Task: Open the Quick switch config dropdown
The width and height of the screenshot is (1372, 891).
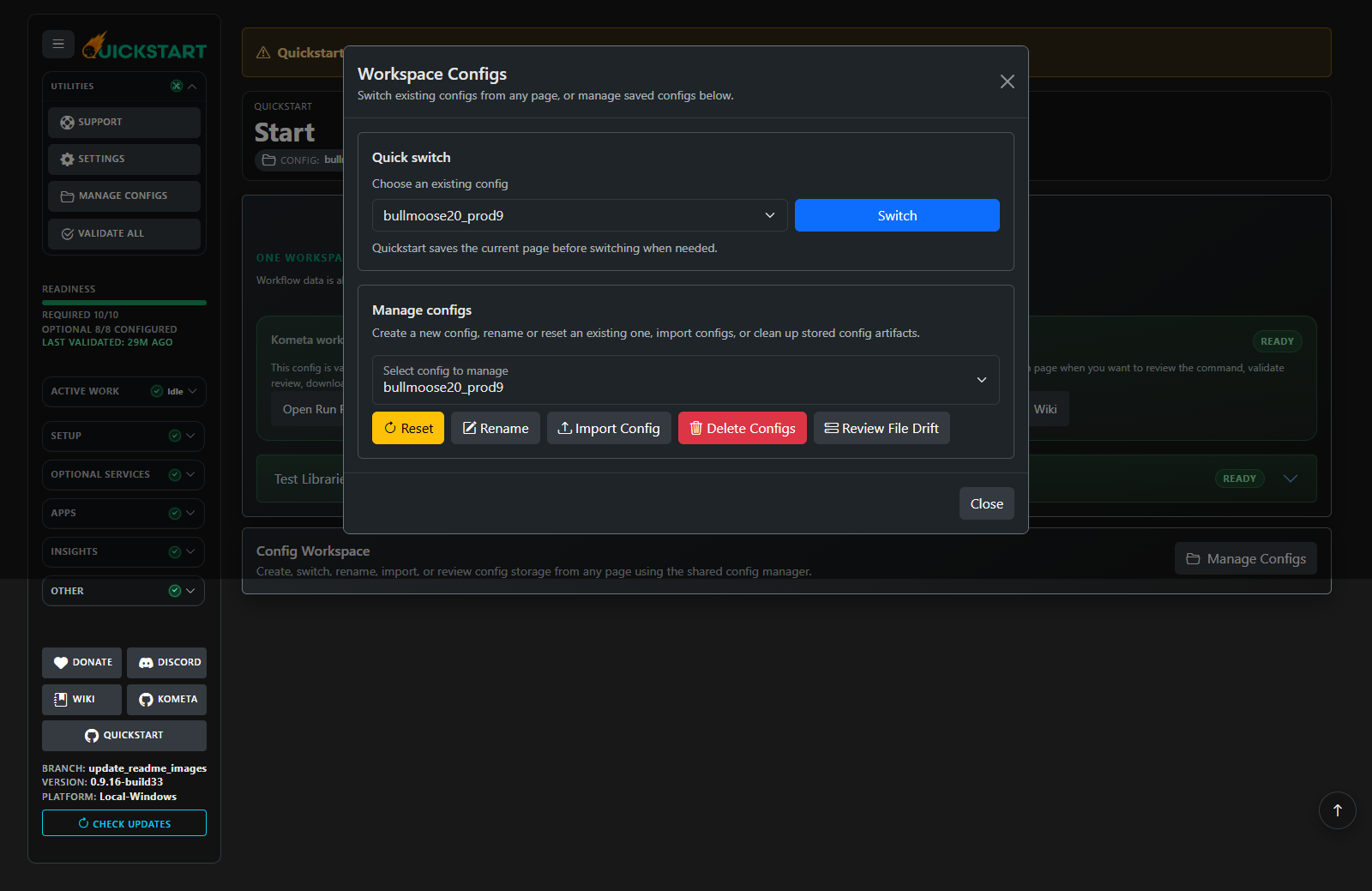Action: (580, 215)
